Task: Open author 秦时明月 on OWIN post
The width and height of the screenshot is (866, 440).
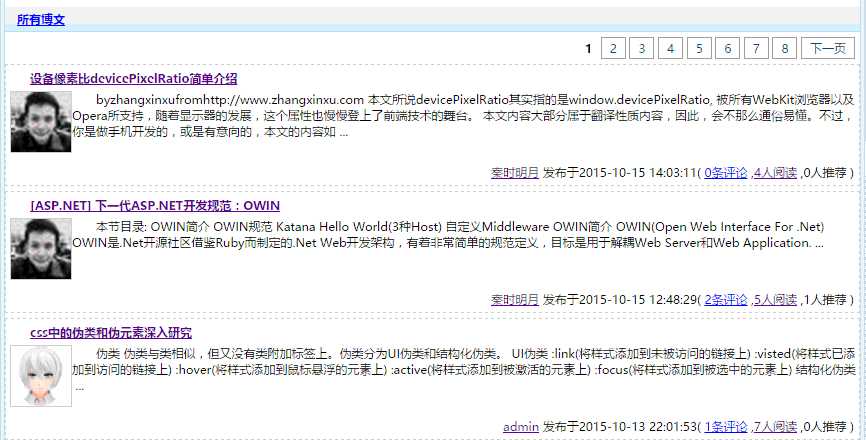Action: pos(515,299)
